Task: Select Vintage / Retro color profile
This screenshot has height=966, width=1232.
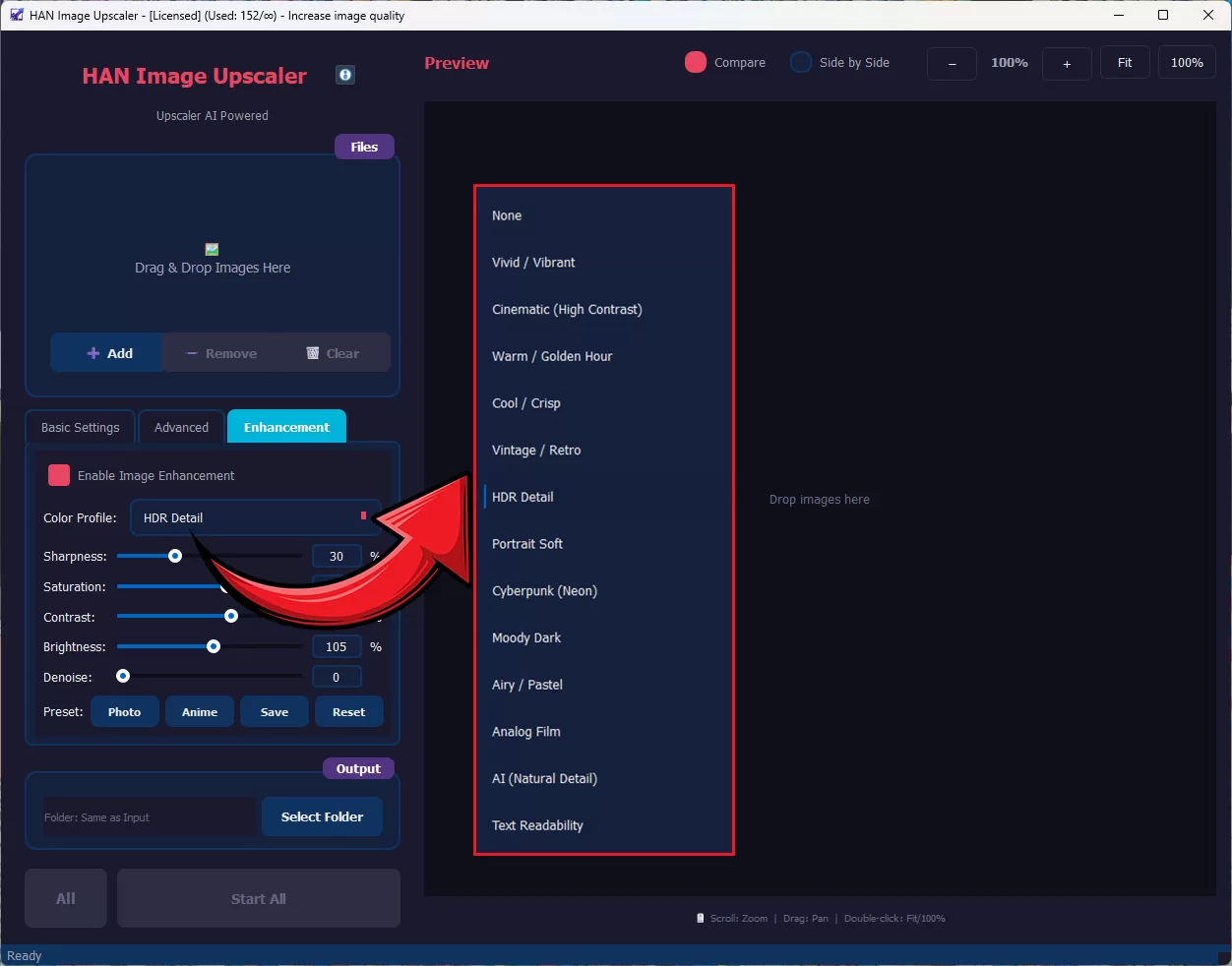Action: (x=536, y=451)
